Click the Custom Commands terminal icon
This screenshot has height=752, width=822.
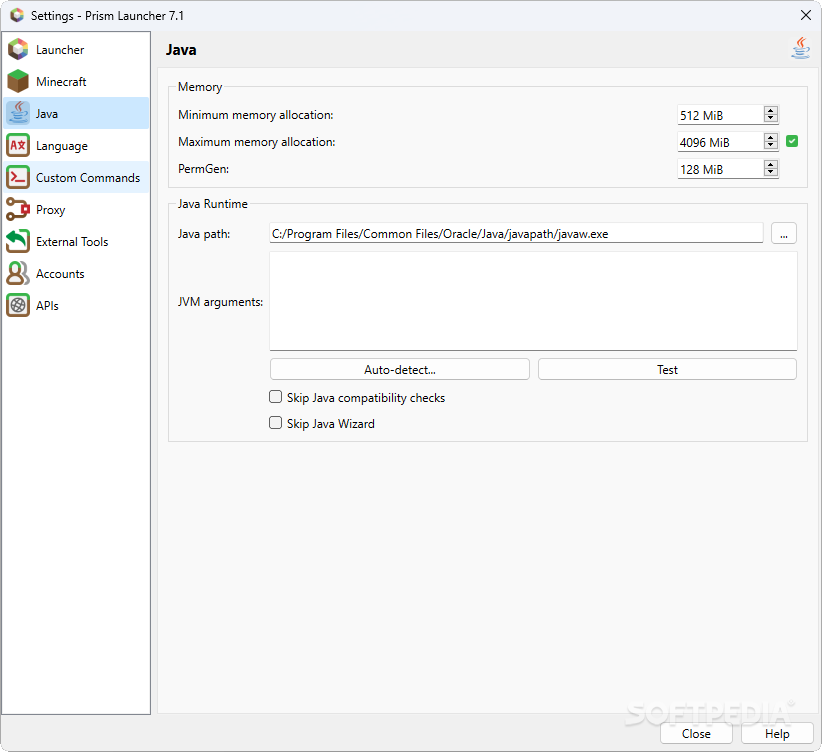[x=18, y=177]
